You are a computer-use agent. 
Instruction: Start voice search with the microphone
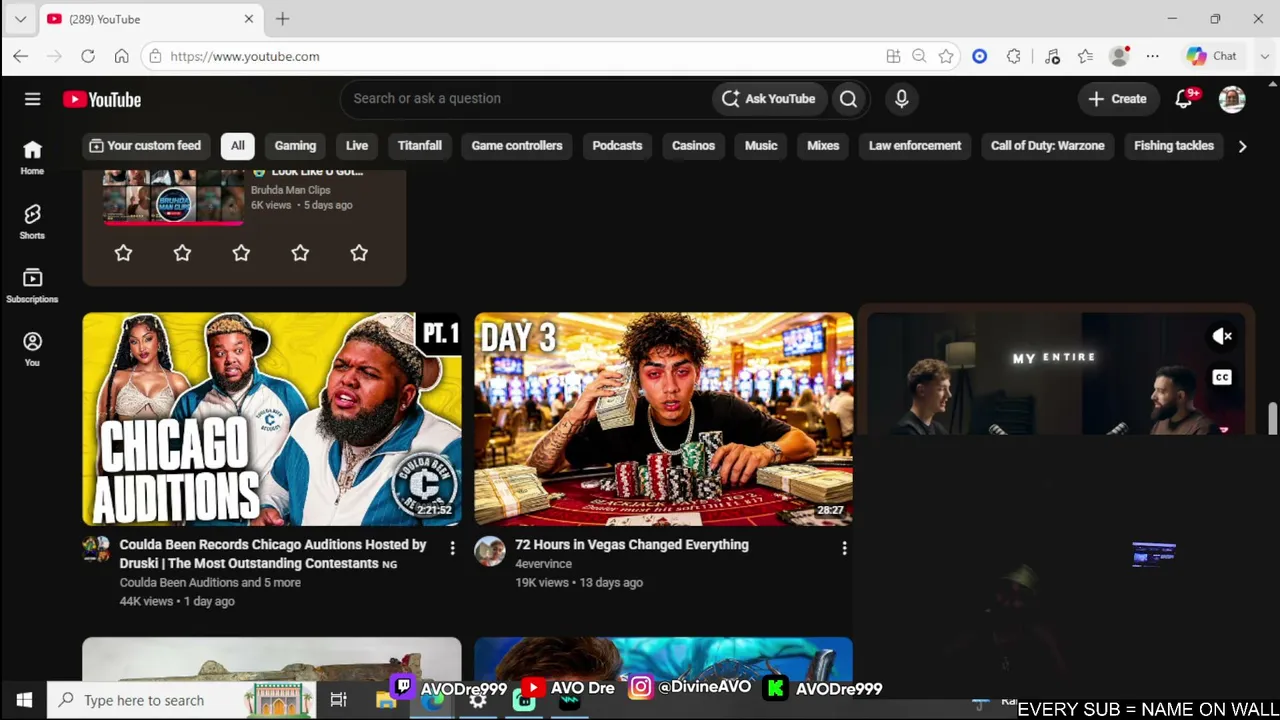(901, 99)
